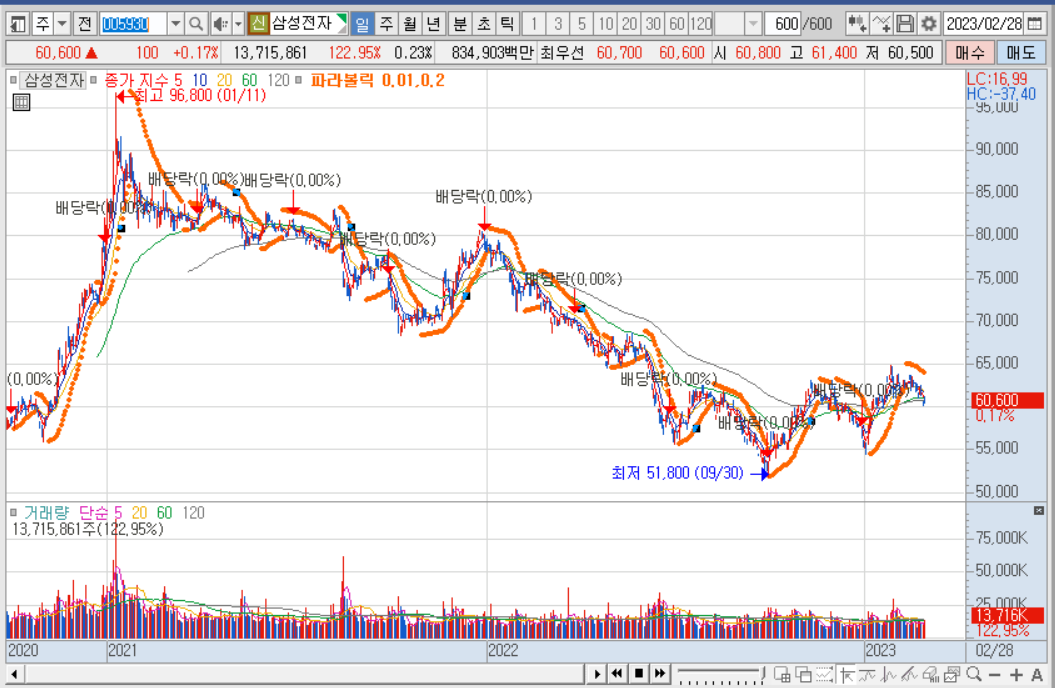Switch to the 분 minute chart
The width and height of the screenshot is (1055, 688).
[x=460, y=24]
